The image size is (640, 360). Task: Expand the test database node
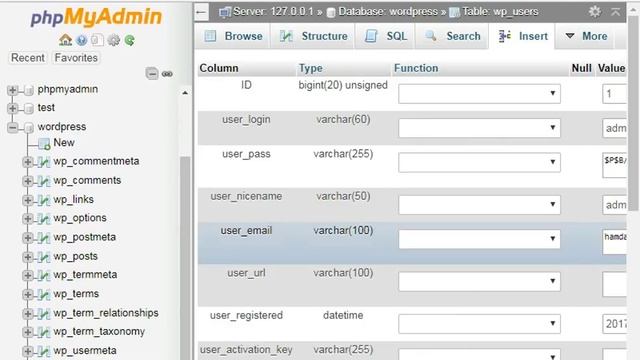[x=13, y=109]
